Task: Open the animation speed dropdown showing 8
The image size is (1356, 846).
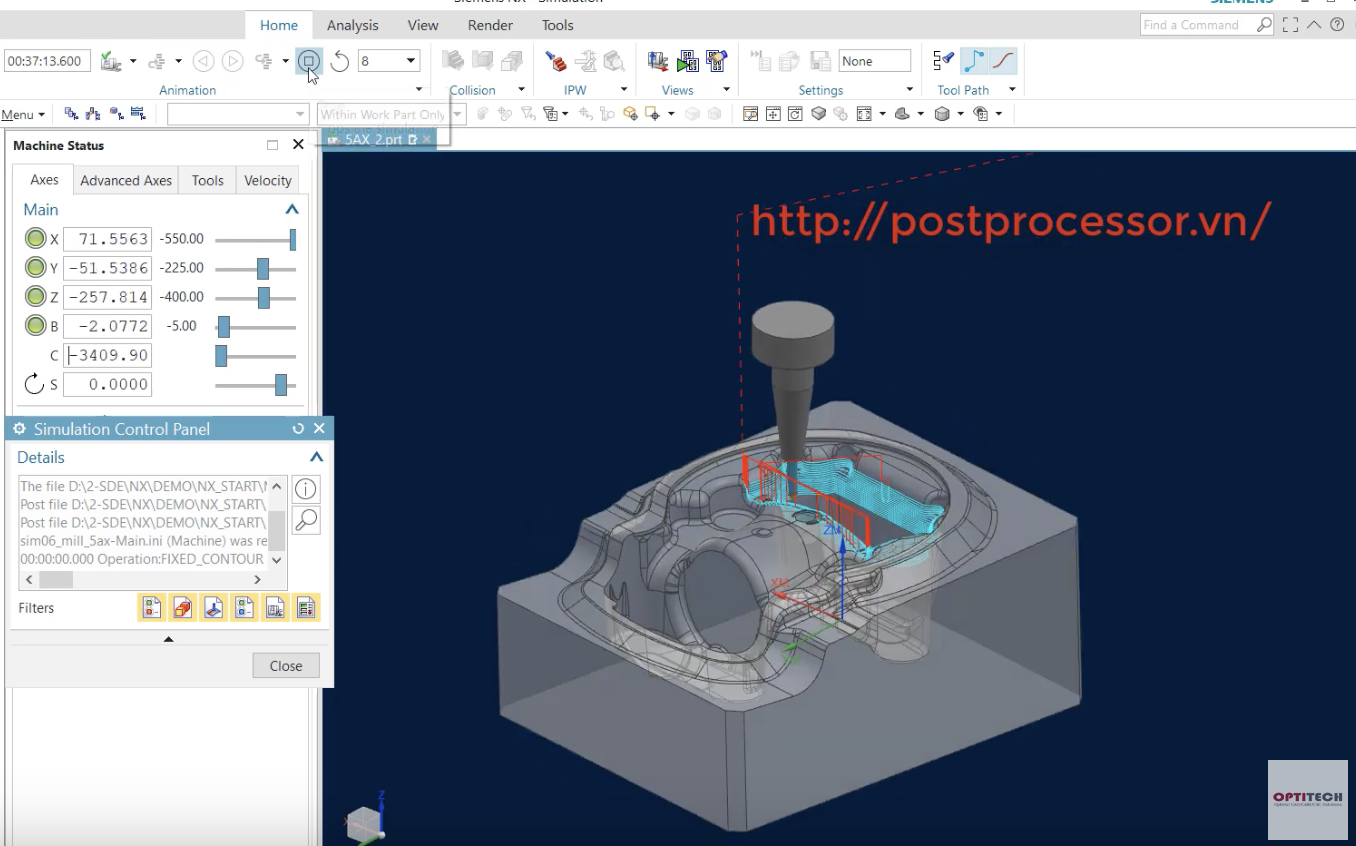Action: click(x=389, y=61)
